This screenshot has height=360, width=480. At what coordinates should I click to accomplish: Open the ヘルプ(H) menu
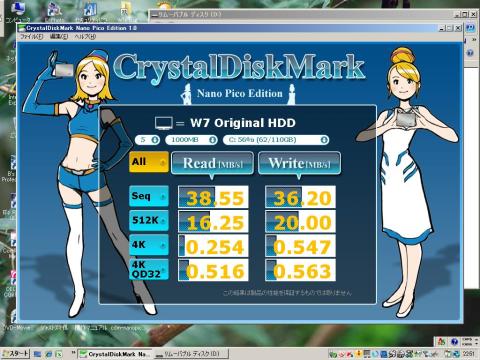pyautogui.click(x=85, y=37)
